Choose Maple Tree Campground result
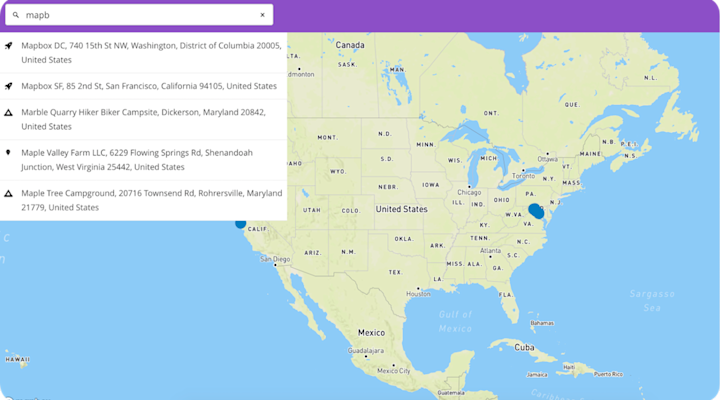Viewport: 720px width, 400px height. (143, 200)
